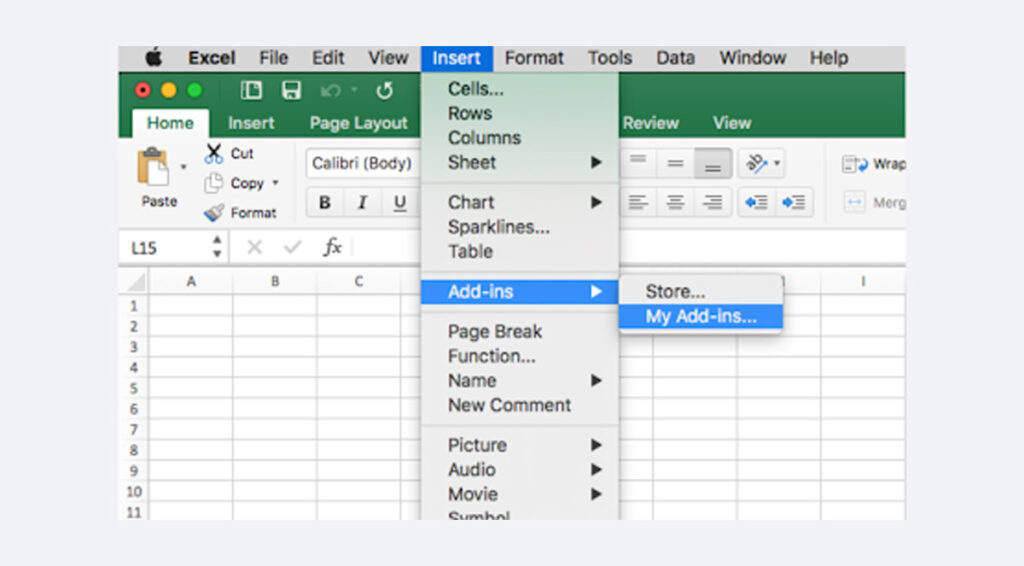Center text horizontally
The image size is (1024, 566).
(675, 202)
